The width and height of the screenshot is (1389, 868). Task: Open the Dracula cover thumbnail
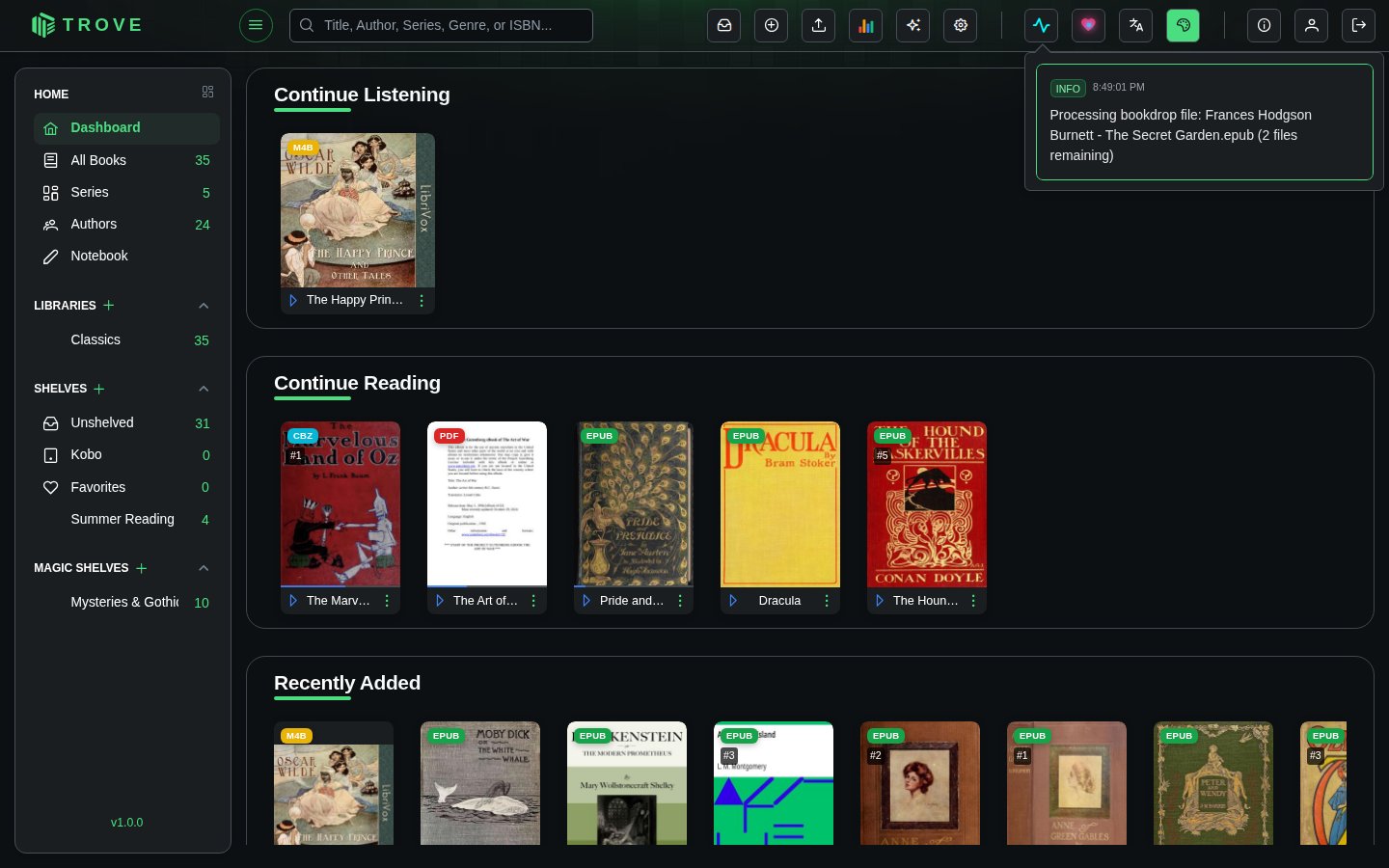(780, 503)
